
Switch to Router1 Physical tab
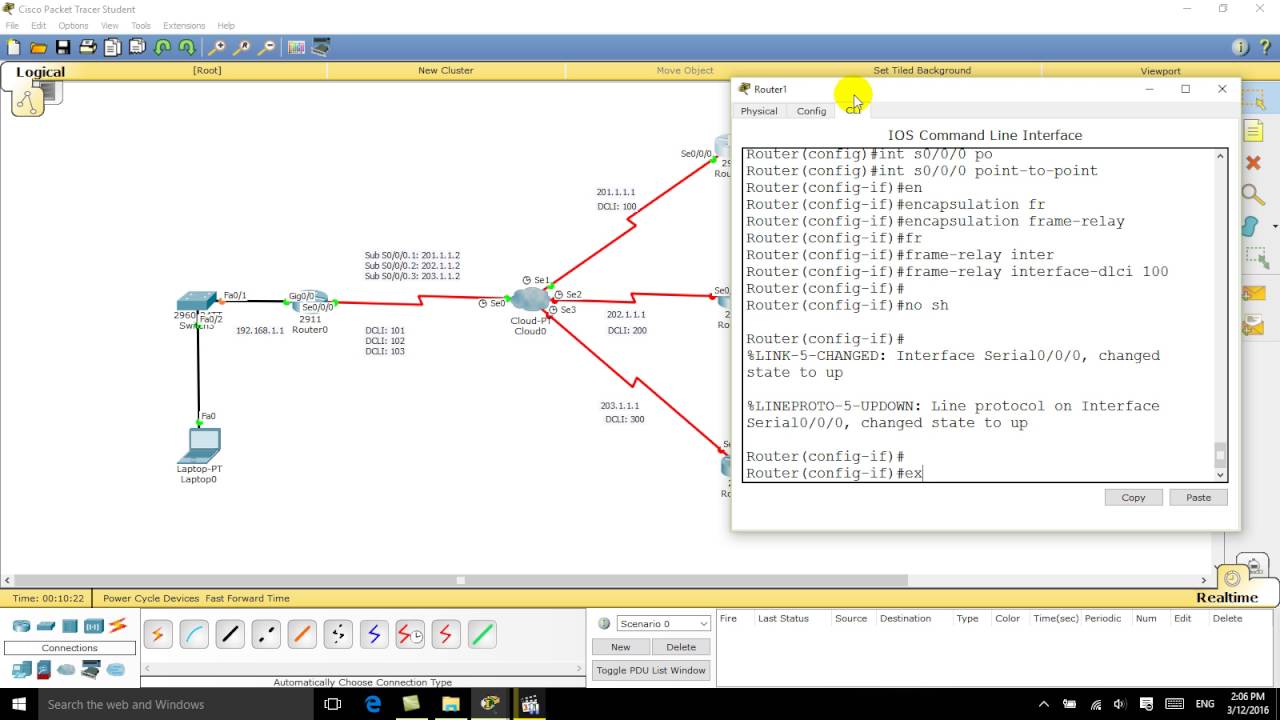click(x=759, y=111)
